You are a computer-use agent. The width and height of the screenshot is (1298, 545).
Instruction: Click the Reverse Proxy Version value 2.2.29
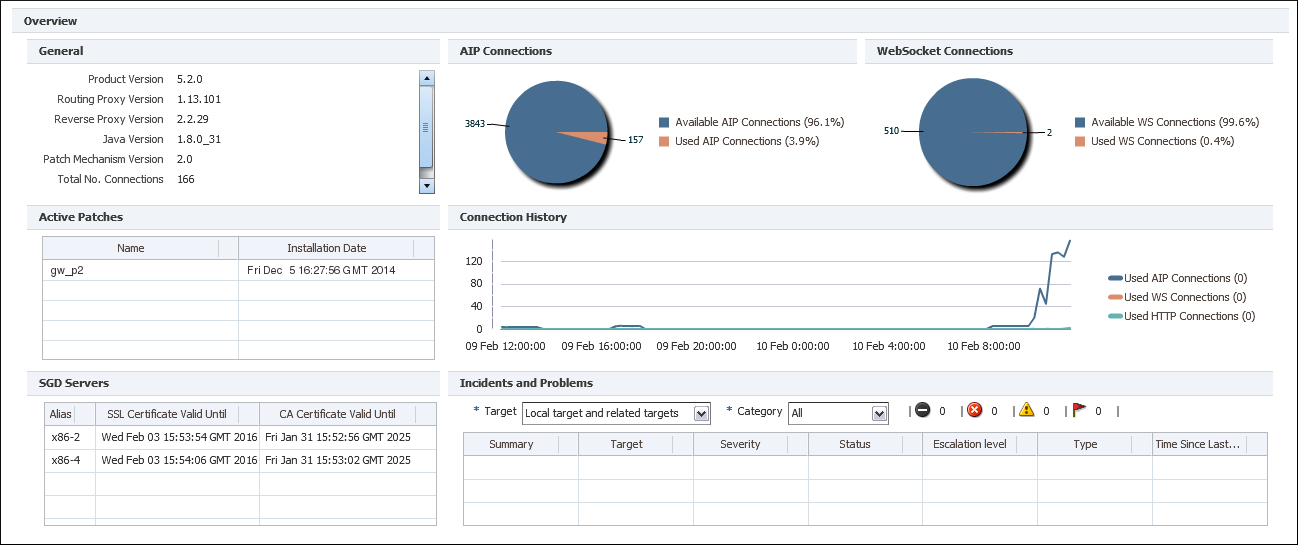tap(193, 119)
